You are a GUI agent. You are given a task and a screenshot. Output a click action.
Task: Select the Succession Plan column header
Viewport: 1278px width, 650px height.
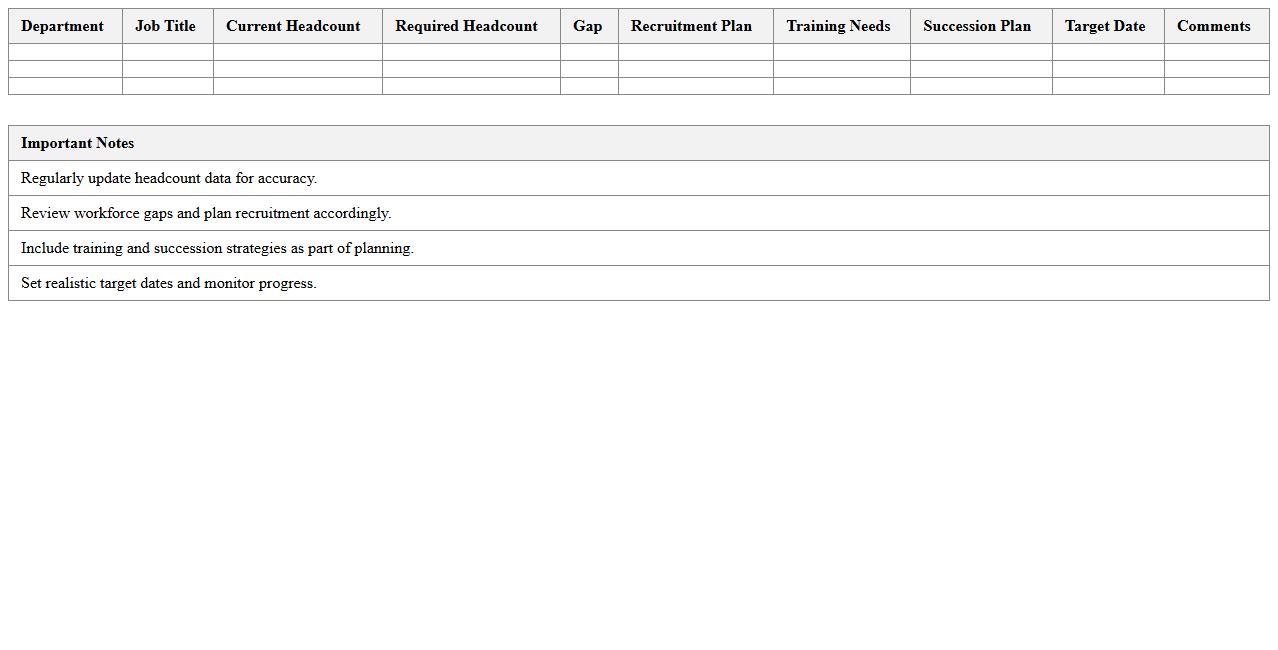[977, 26]
